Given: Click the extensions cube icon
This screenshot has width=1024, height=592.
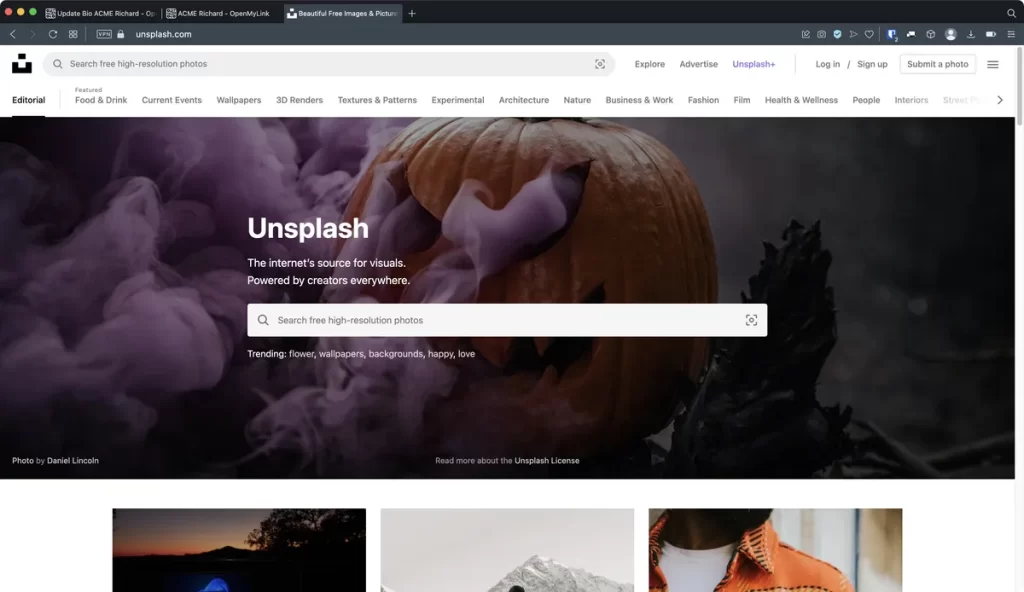Looking at the screenshot, I should 931,34.
